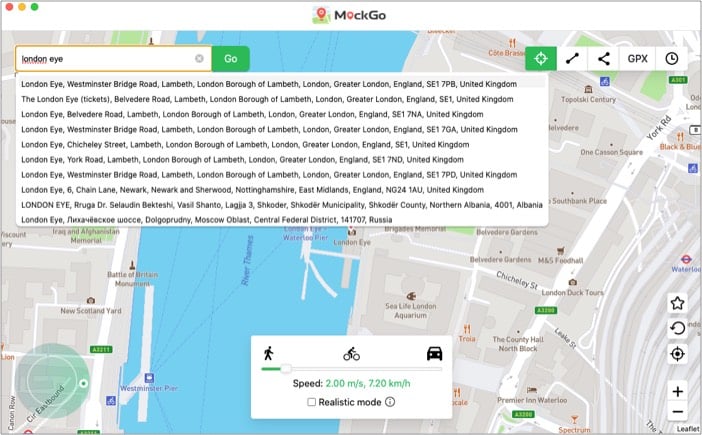Select the teleport mode crosshair icon
The image size is (702, 435).
pyautogui.click(x=540, y=59)
